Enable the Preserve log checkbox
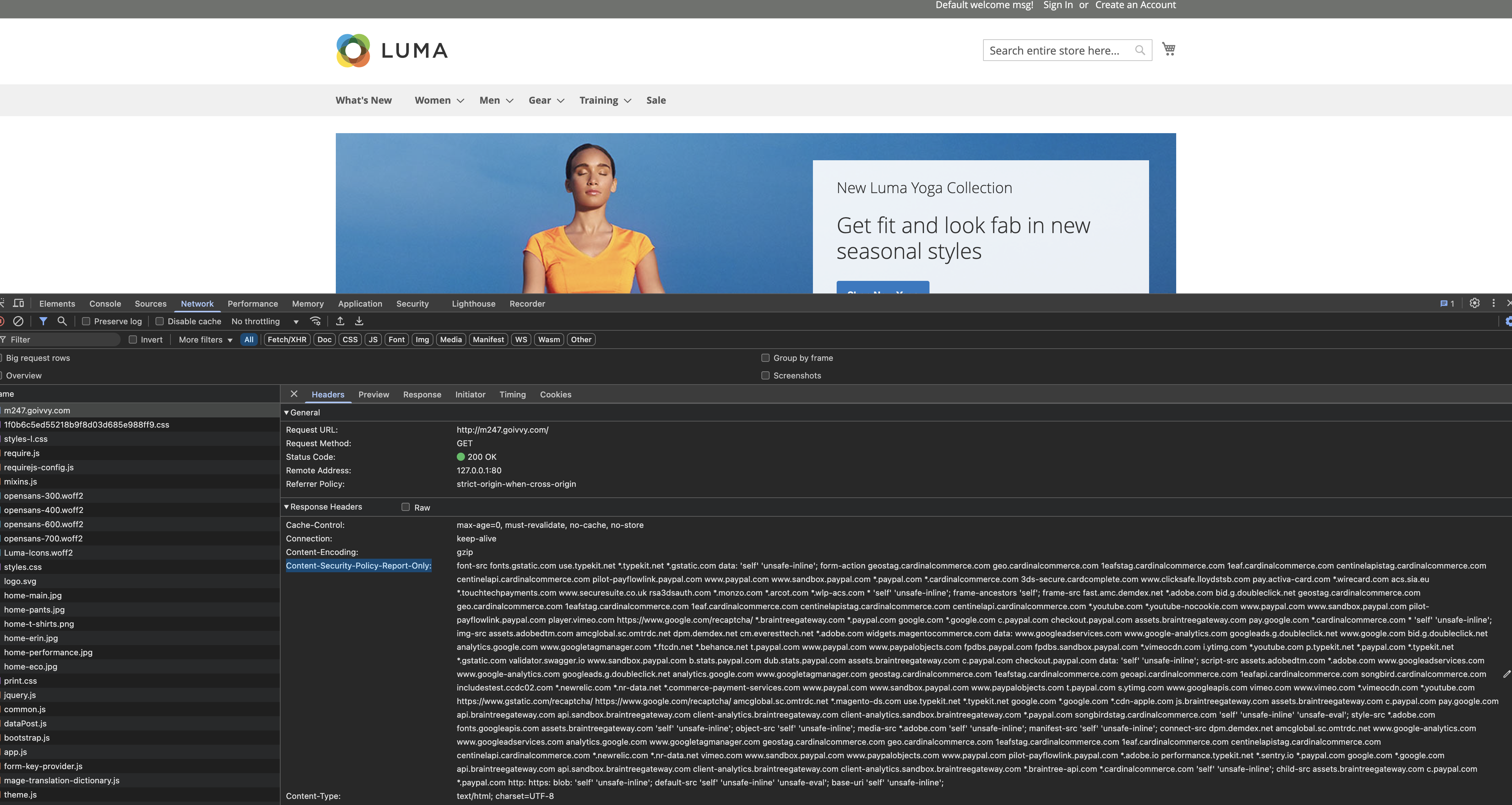 click(86, 322)
